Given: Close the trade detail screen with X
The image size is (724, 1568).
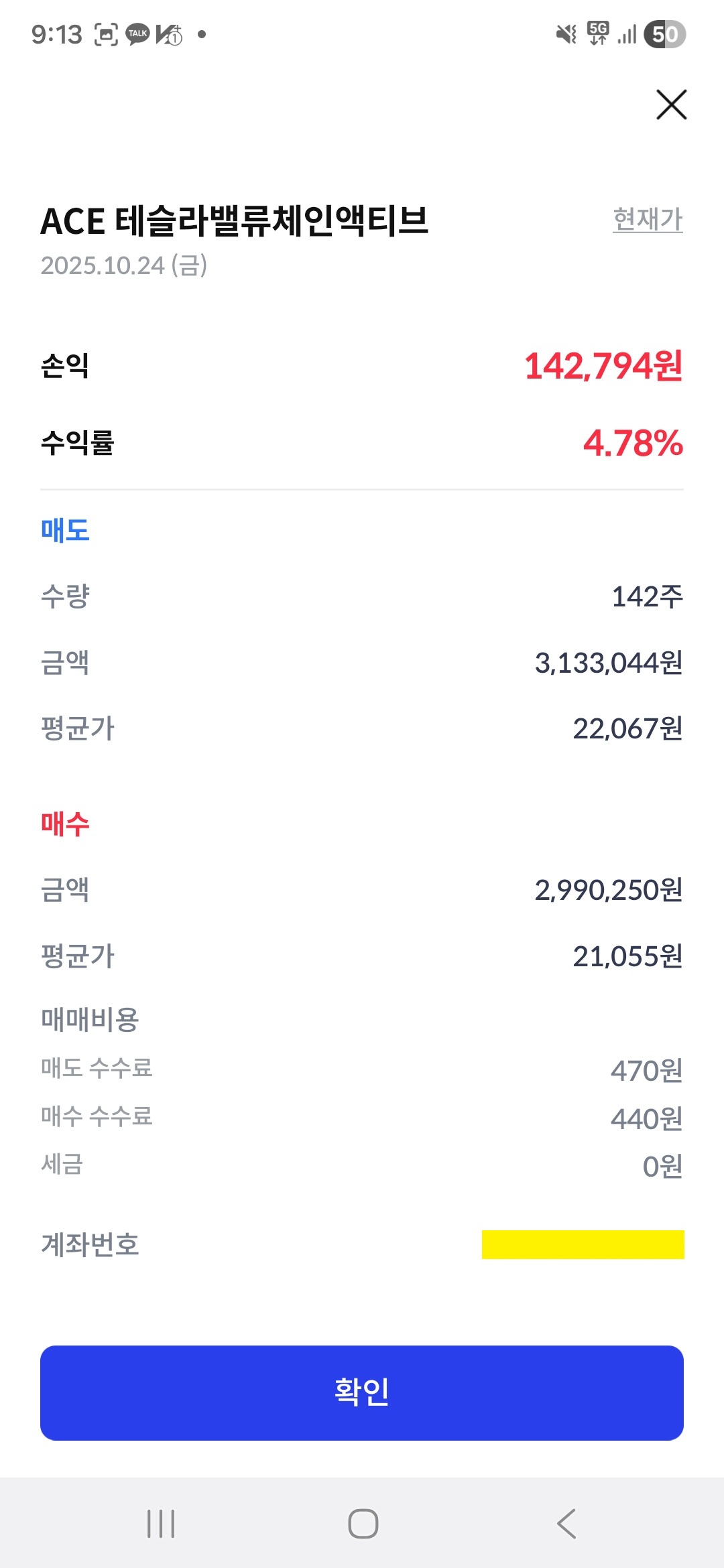Looking at the screenshot, I should click(671, 105).
